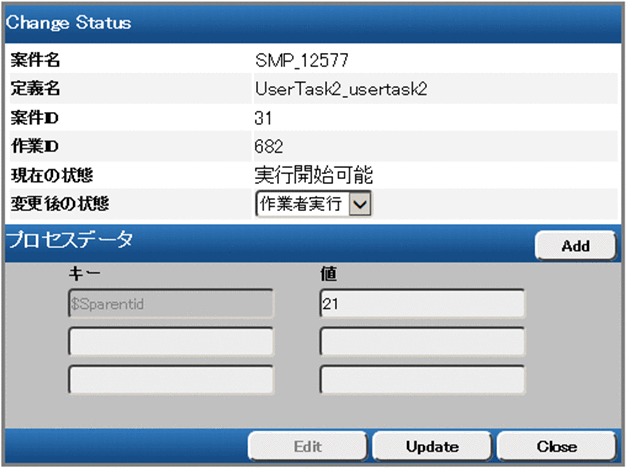This screenshot has height=468, width=627.
Task: Click the キー column header
Action: [84, 274]
